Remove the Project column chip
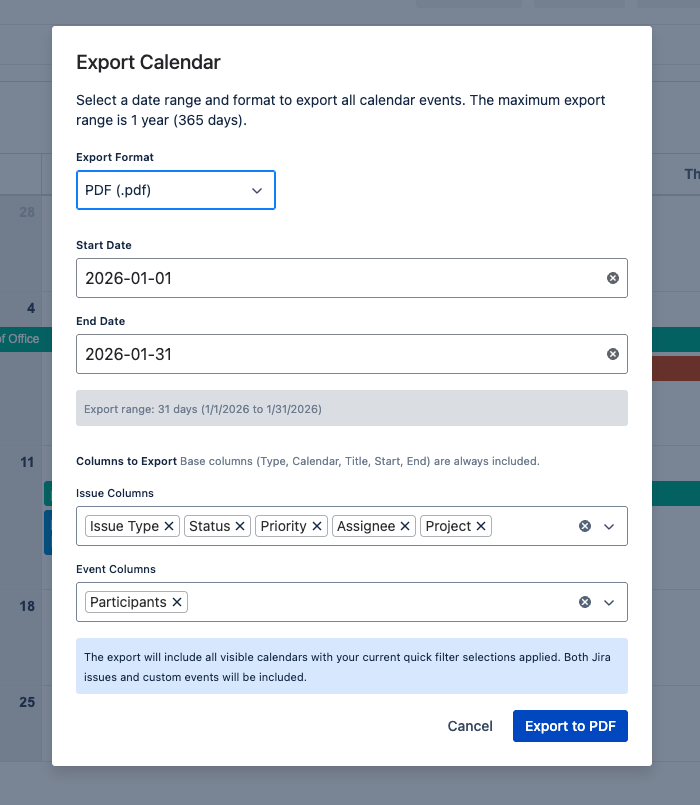The width and height of the screenshot is (700, 805). tap(481, 525)
